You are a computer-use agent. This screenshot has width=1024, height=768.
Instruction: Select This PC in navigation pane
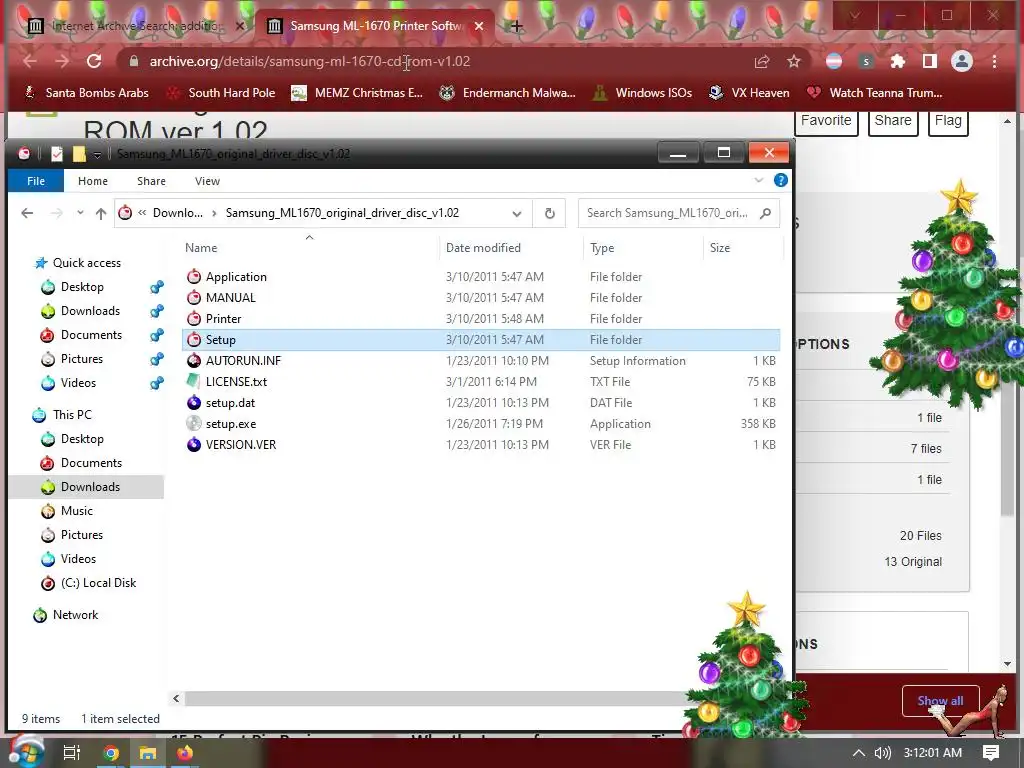click(x=72, y=415)
